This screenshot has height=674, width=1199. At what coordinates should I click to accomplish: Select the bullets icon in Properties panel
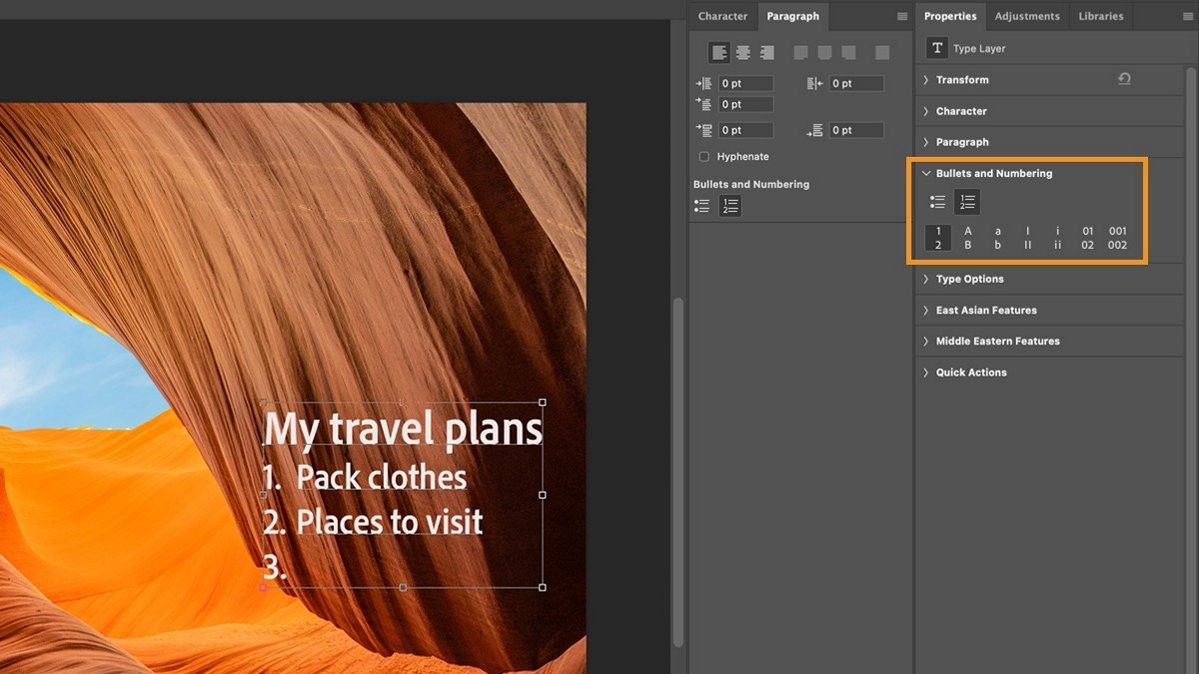click(937, 201)
